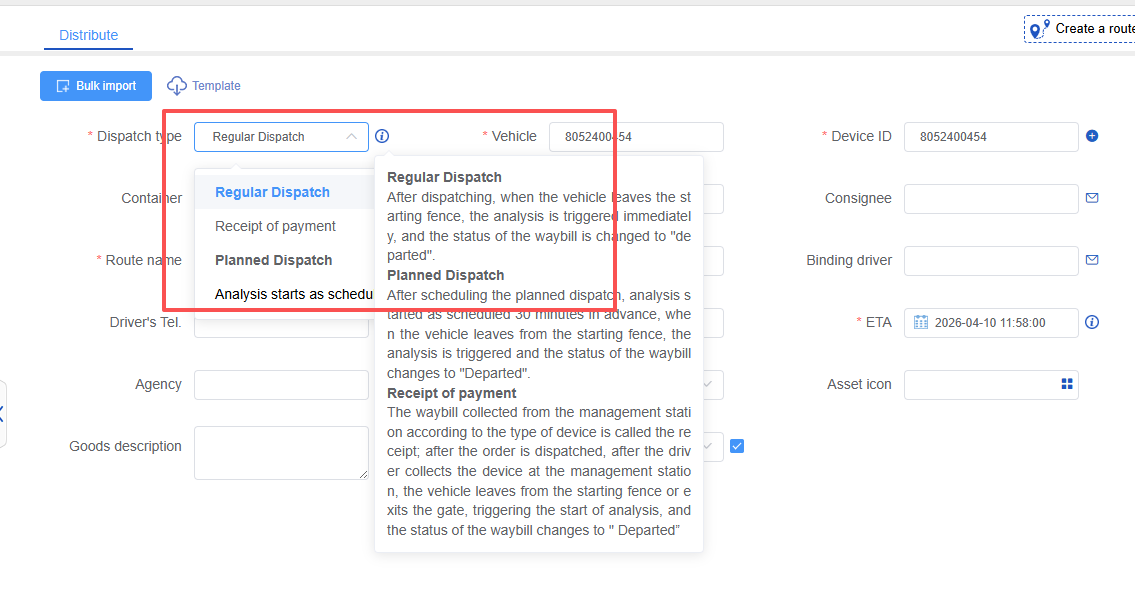Click the info icon next to ETA
The width and height of the screenshot is (1135, 595).
1092,322
